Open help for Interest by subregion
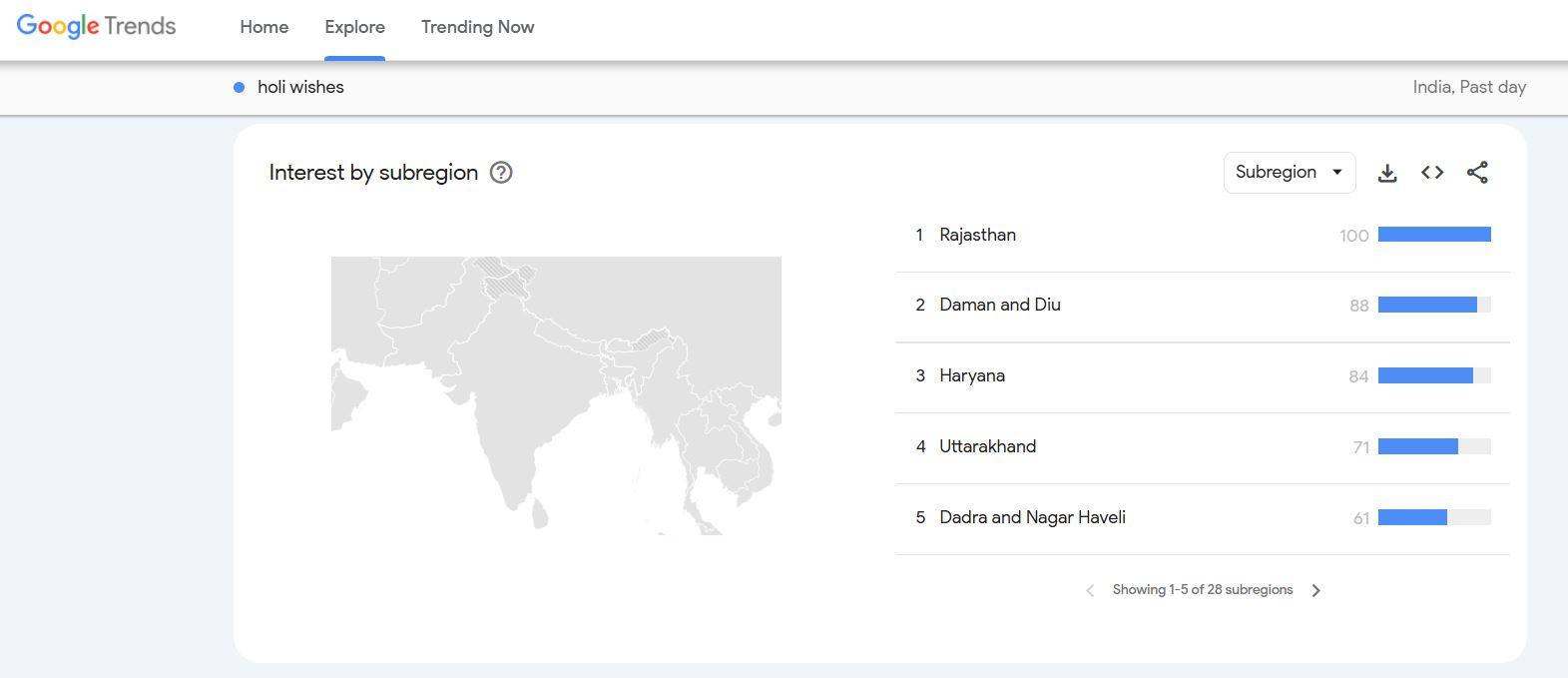Screen dimensions: 1568x678 (x=501, y=173)
